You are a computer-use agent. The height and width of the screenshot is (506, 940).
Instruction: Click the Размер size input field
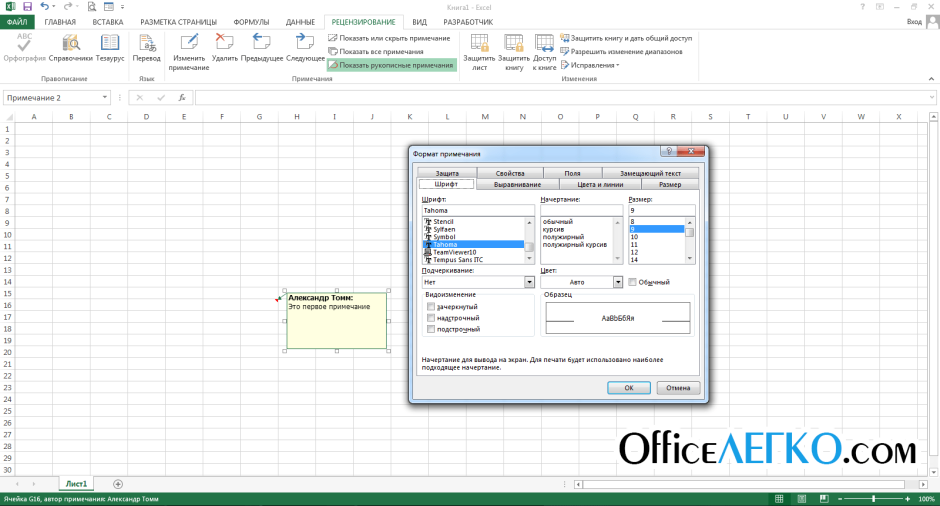pos(662,210)
